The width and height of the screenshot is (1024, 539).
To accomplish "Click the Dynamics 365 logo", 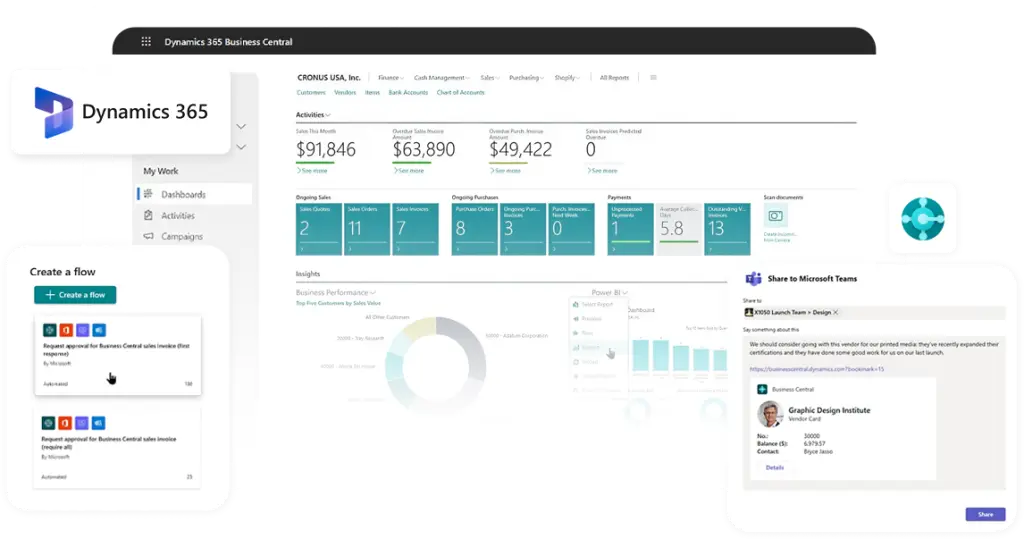I will coord(54,112).
